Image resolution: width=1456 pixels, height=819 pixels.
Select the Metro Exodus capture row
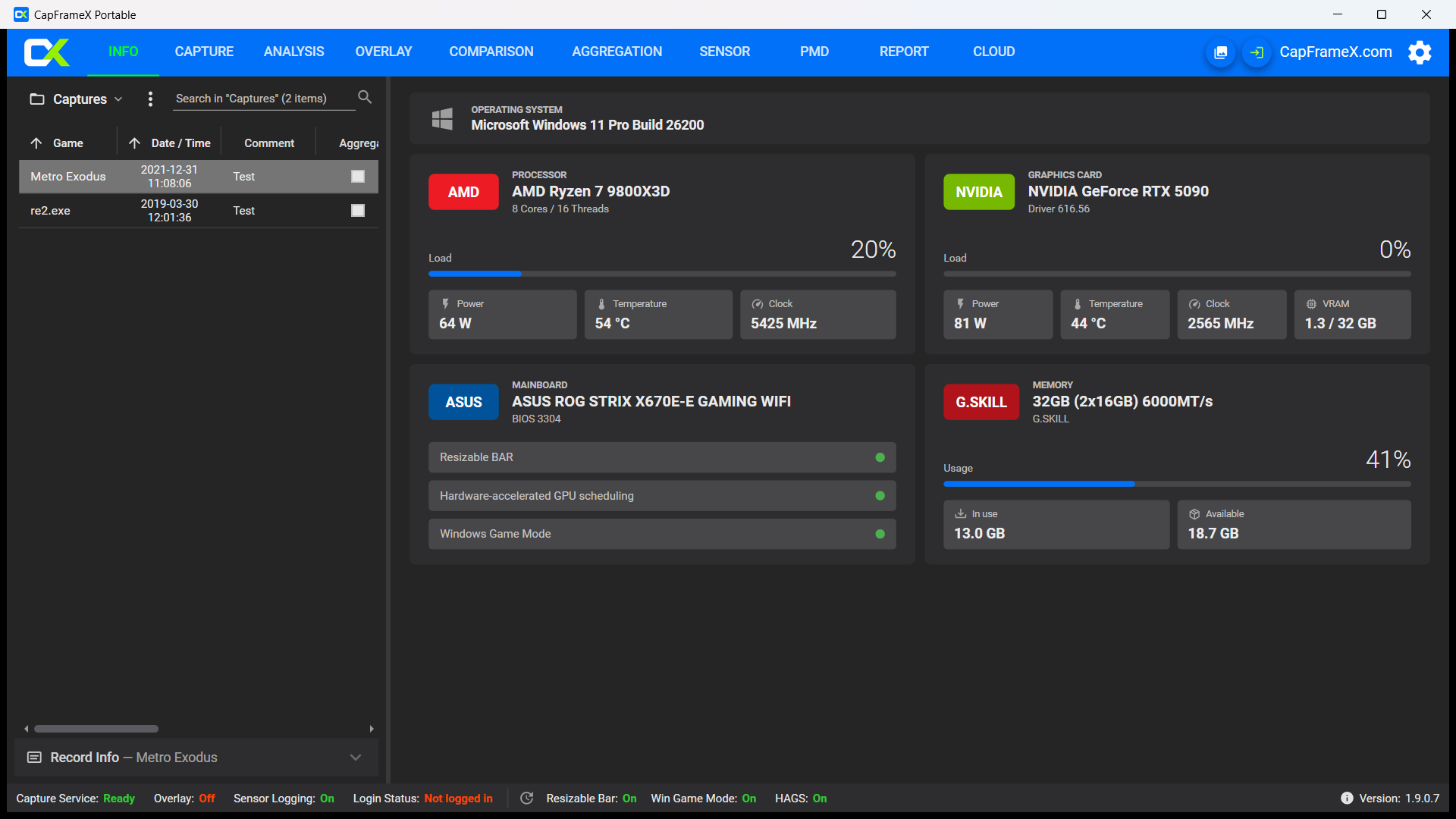[199, 176]
